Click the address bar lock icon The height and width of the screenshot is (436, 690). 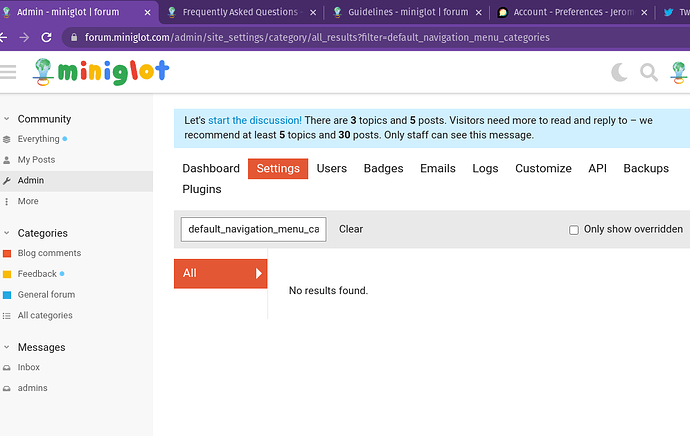point(74,37)
